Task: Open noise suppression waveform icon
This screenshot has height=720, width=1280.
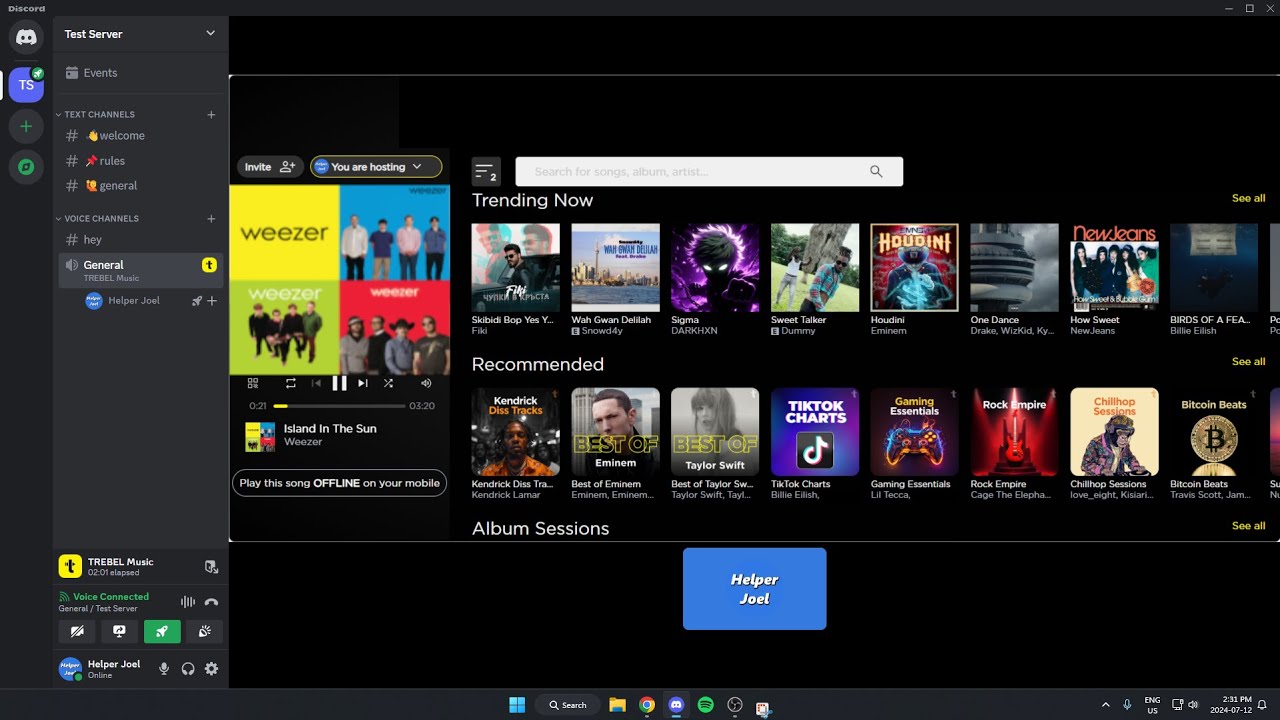Action: (x=187, y=602)
